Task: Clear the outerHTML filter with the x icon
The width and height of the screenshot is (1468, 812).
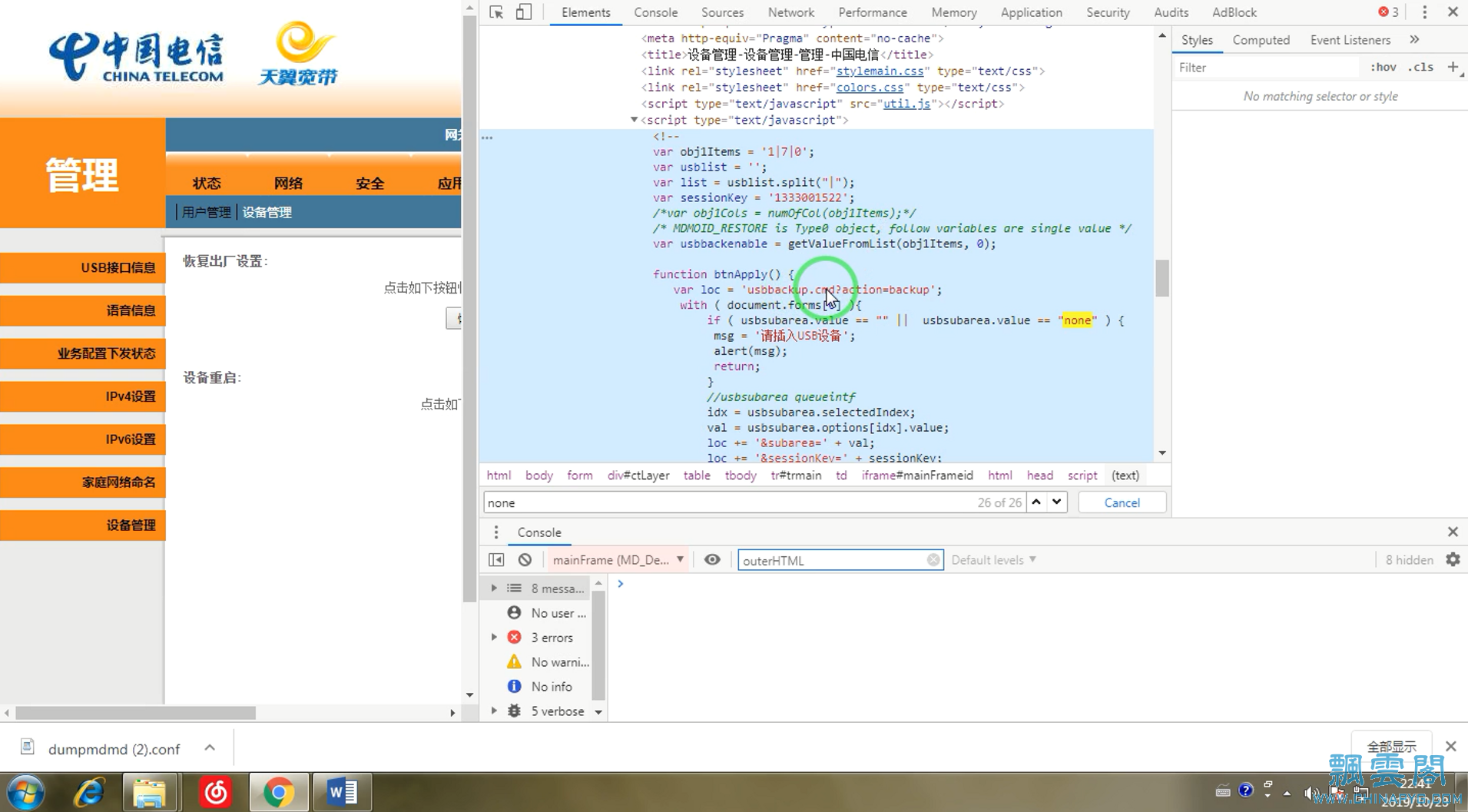Action: tap(933, 560)
